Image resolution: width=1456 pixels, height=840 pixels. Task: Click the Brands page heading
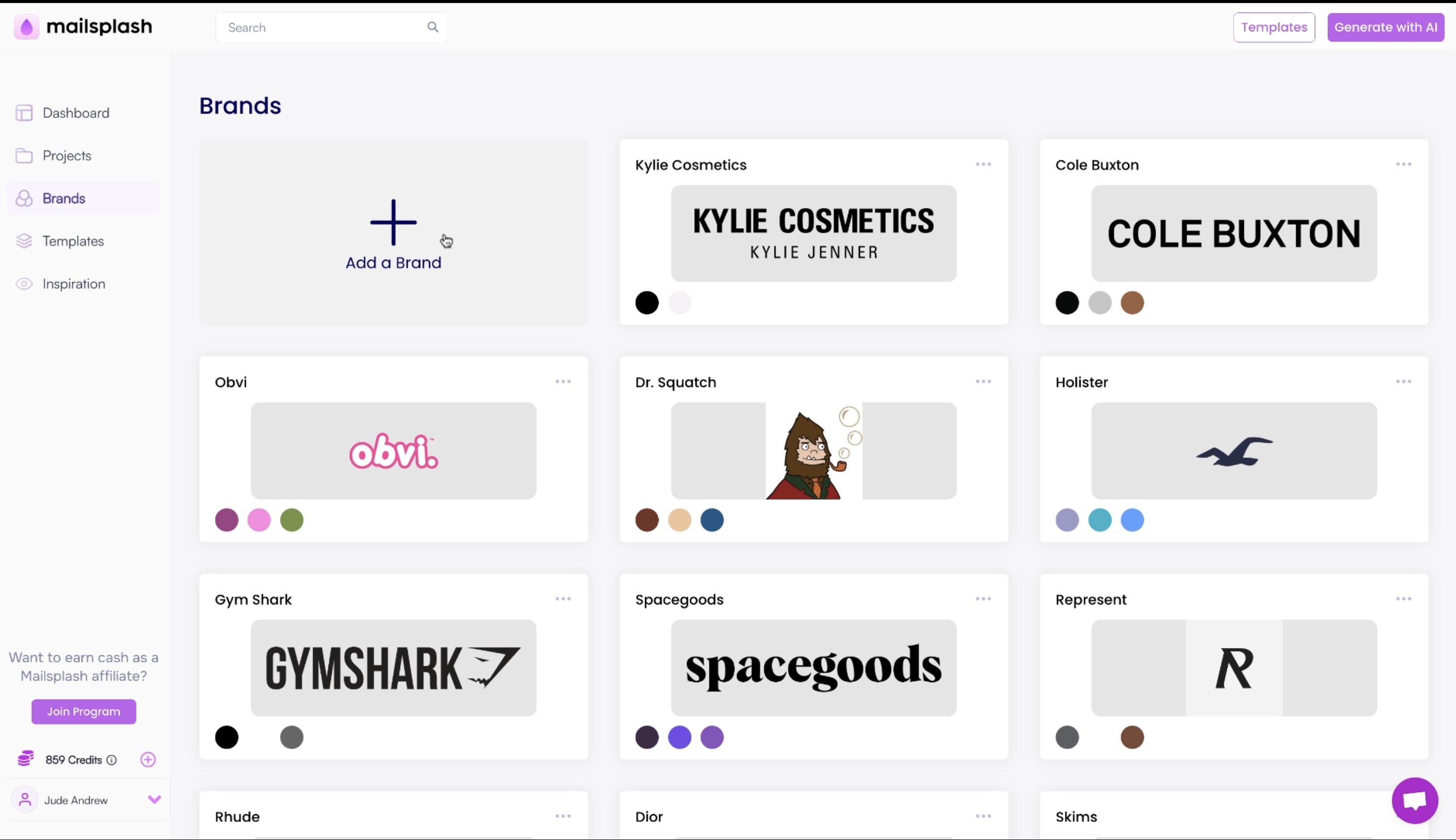pos(240,106)
